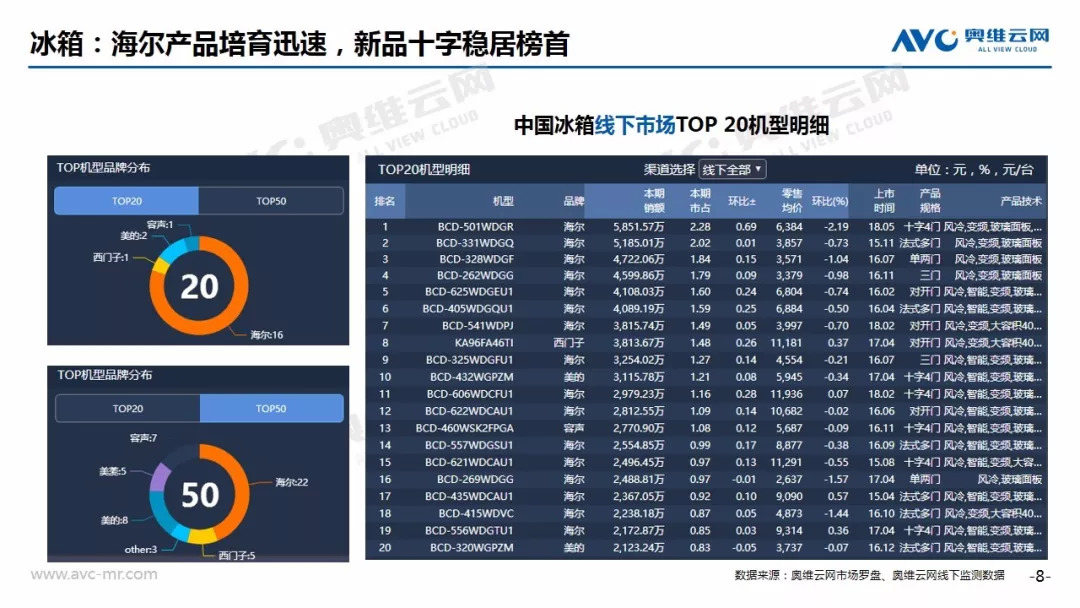Select model BCD-269WDGG in the table
1080x608 pixels.
[475, 479]
